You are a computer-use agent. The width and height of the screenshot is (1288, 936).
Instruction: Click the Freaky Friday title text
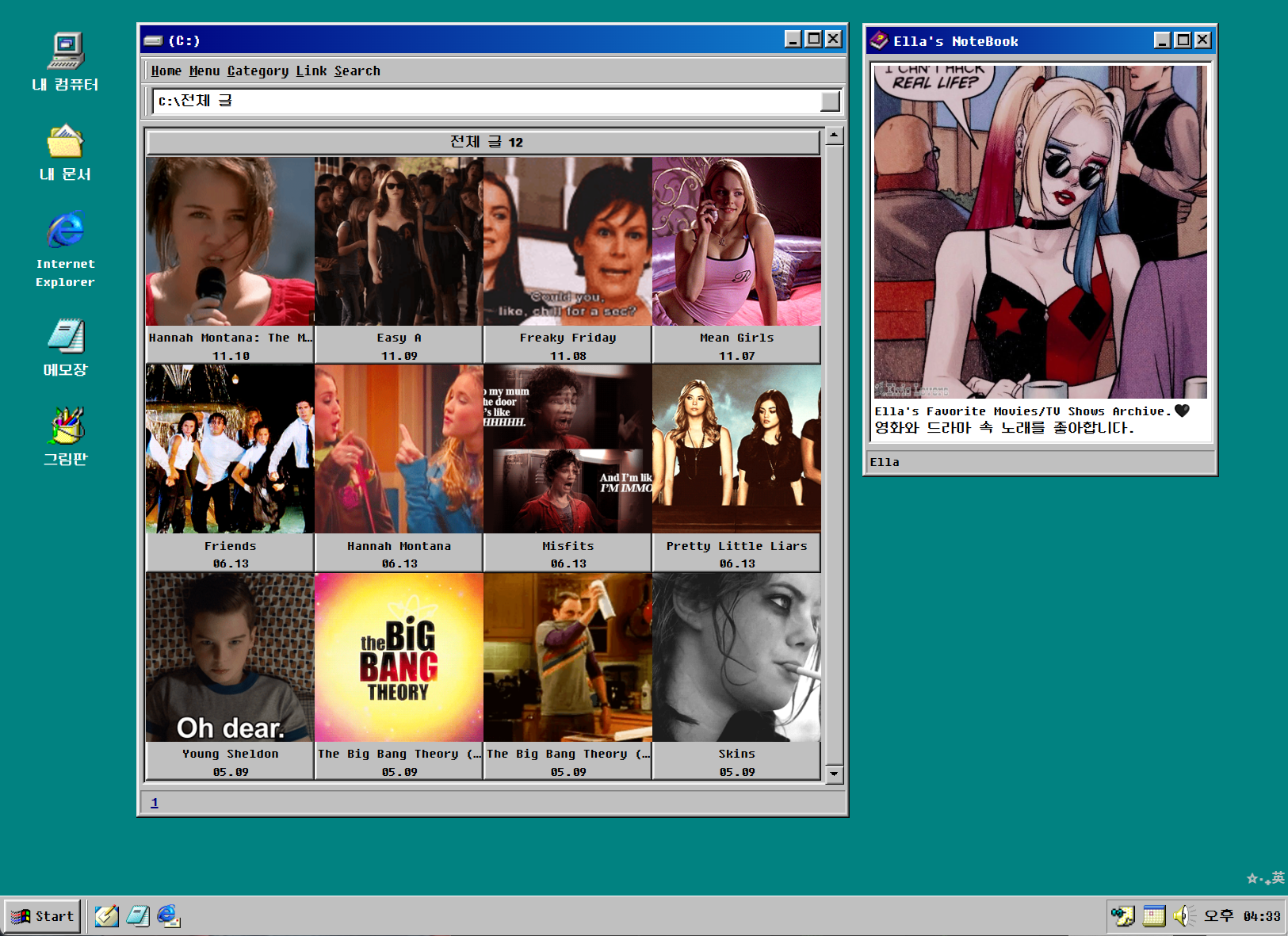pos(568,338)
